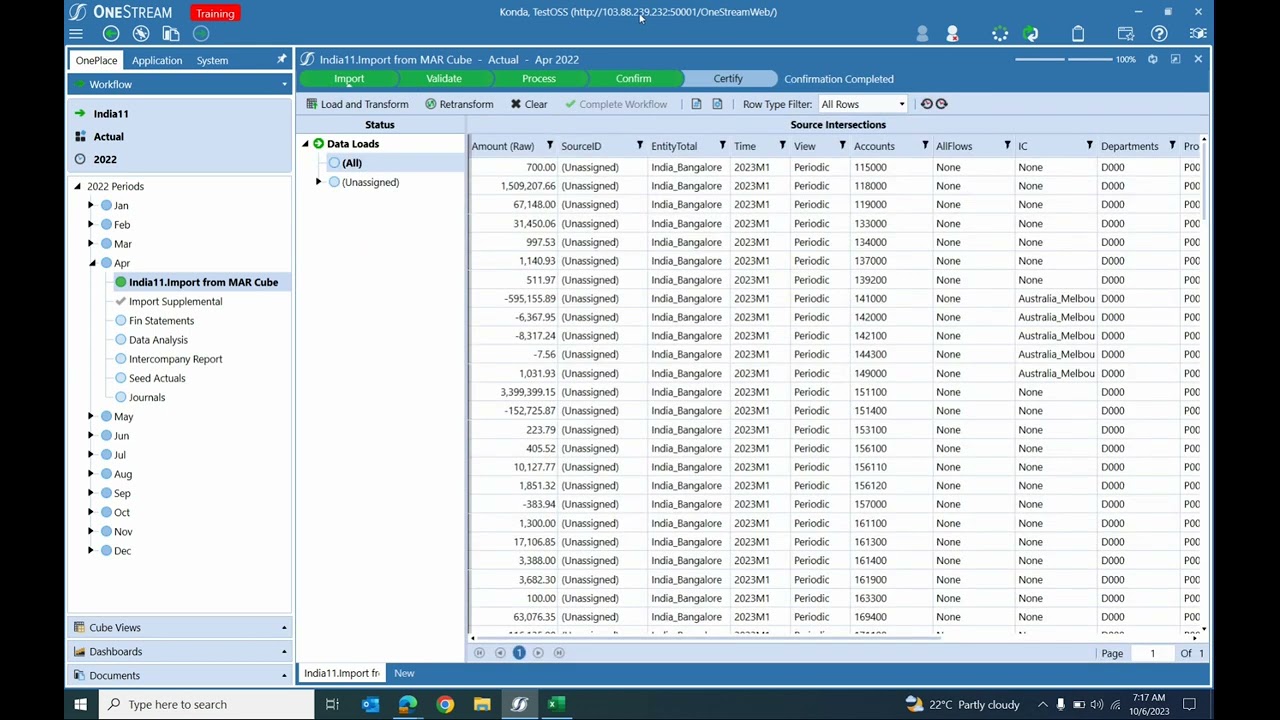Click the Clear button
The image size is (1280, 720).
[x=529, y=104]
